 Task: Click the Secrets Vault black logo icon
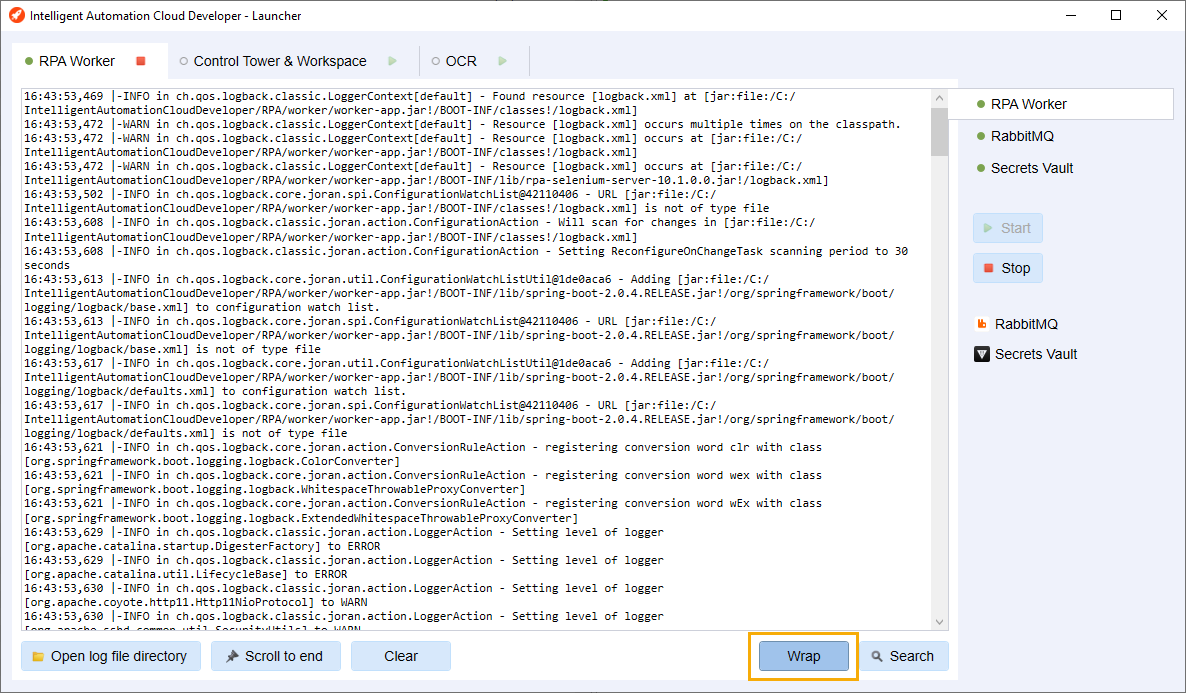tap(982, 354)
